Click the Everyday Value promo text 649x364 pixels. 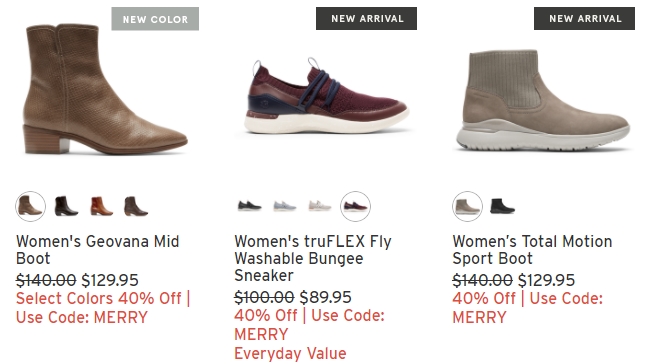(x=290, y=354)
